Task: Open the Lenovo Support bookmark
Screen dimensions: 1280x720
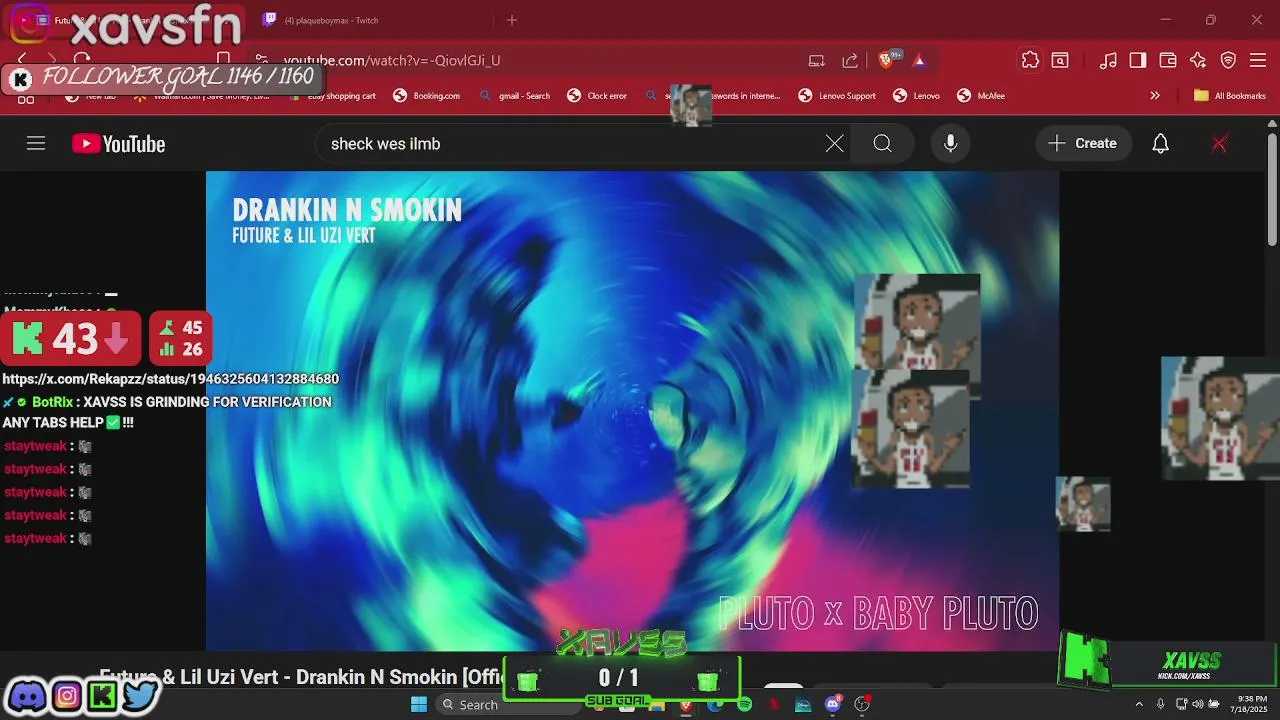Action: point(836,96)
